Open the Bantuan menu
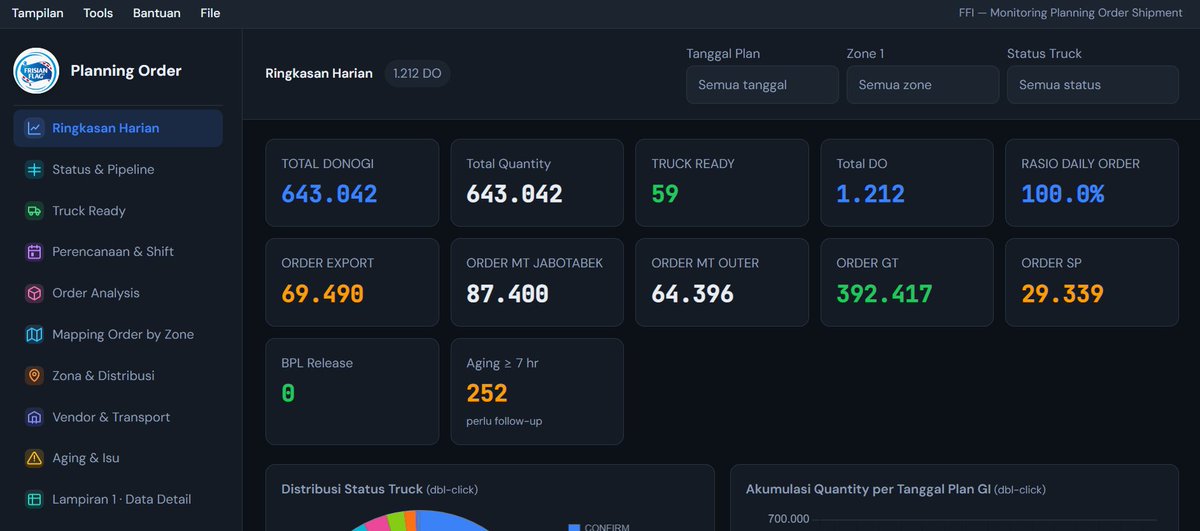1200x531 pixels. [156, 13]
